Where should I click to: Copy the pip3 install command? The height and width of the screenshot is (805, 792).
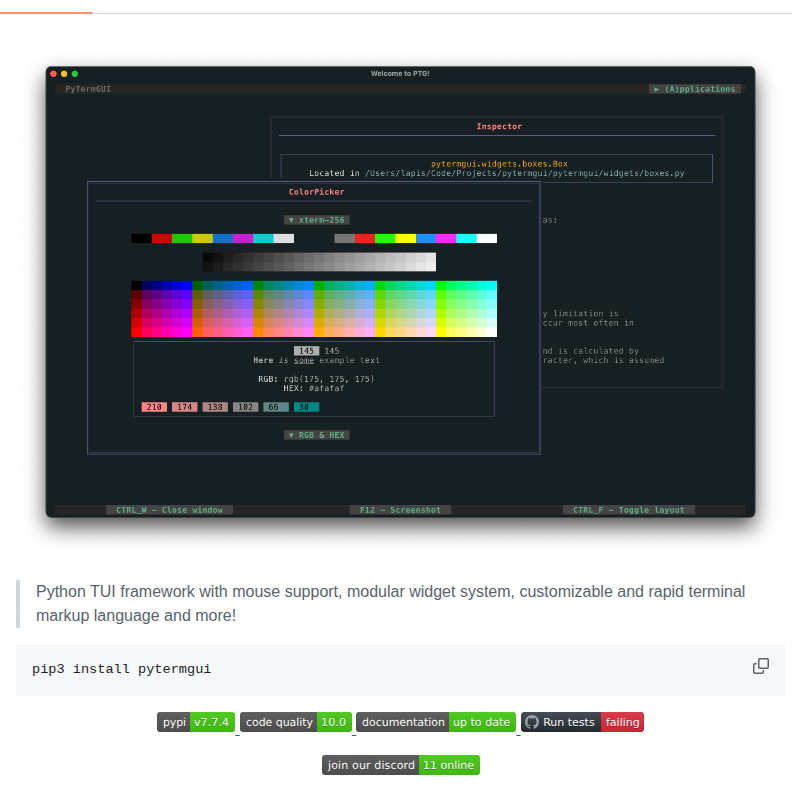(x=760, y=666)
